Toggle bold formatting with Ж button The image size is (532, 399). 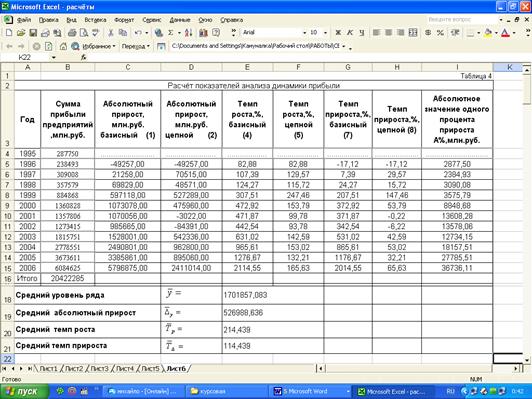point(338,33)
